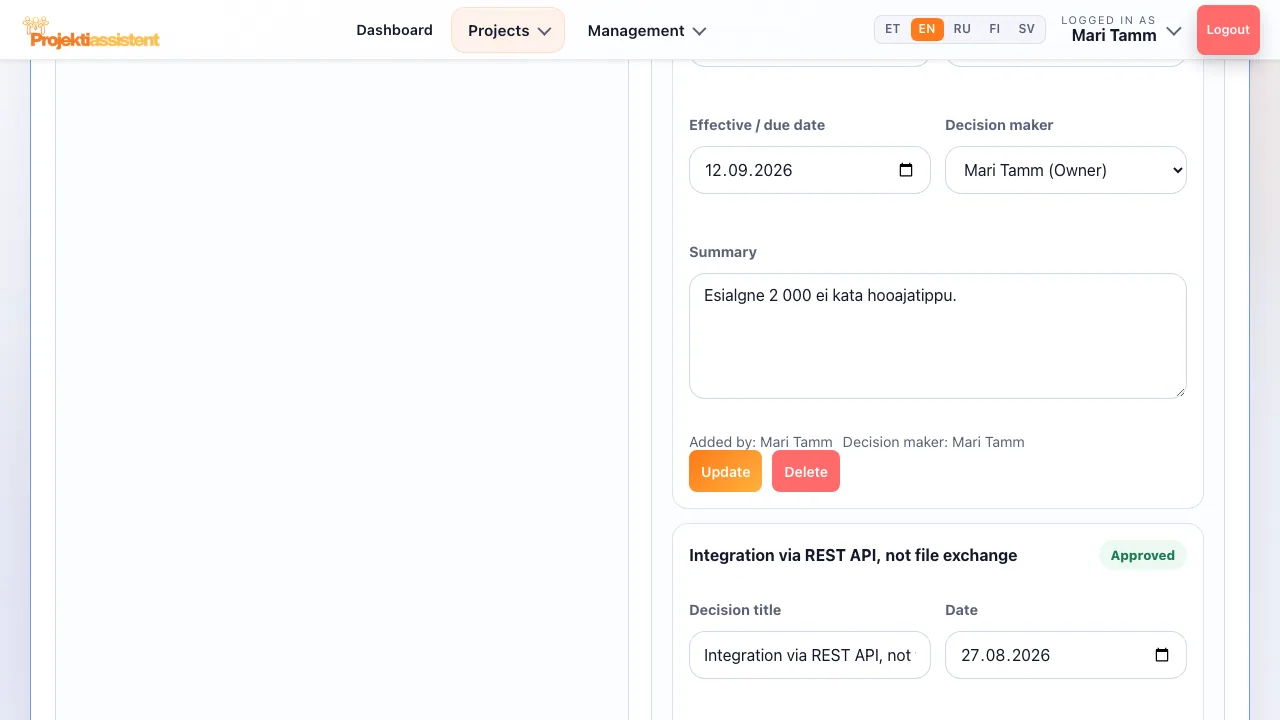Expand the Projects menu

point(508,30)
